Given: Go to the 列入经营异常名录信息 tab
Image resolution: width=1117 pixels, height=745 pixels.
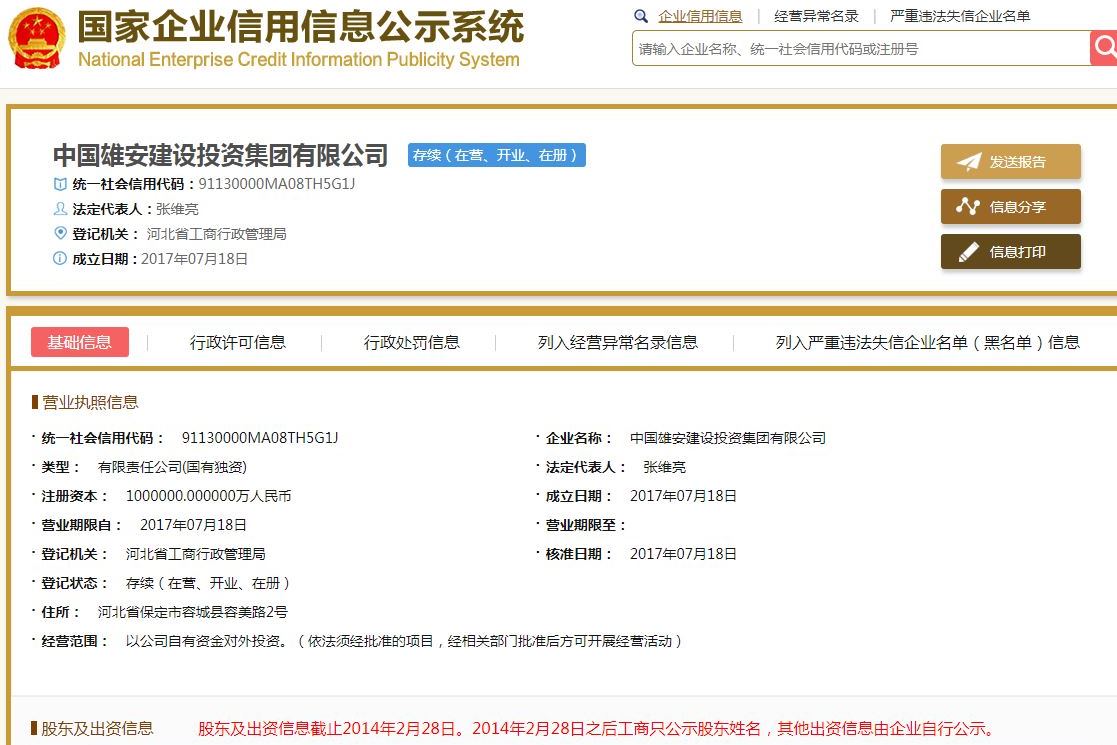Looking at the screenshot, I should click(617, 342).
